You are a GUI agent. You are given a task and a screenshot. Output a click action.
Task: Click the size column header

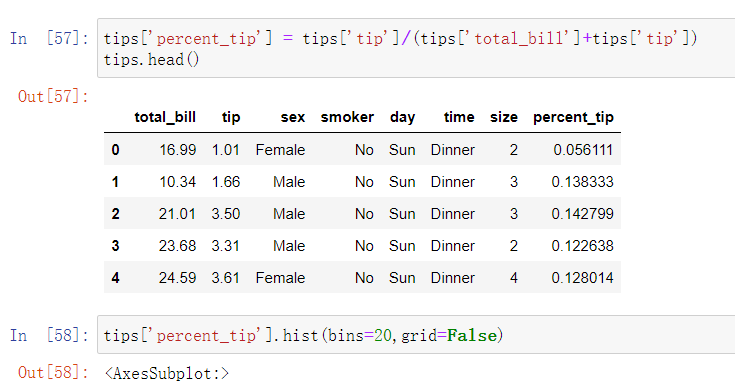[x=504, y=117]
